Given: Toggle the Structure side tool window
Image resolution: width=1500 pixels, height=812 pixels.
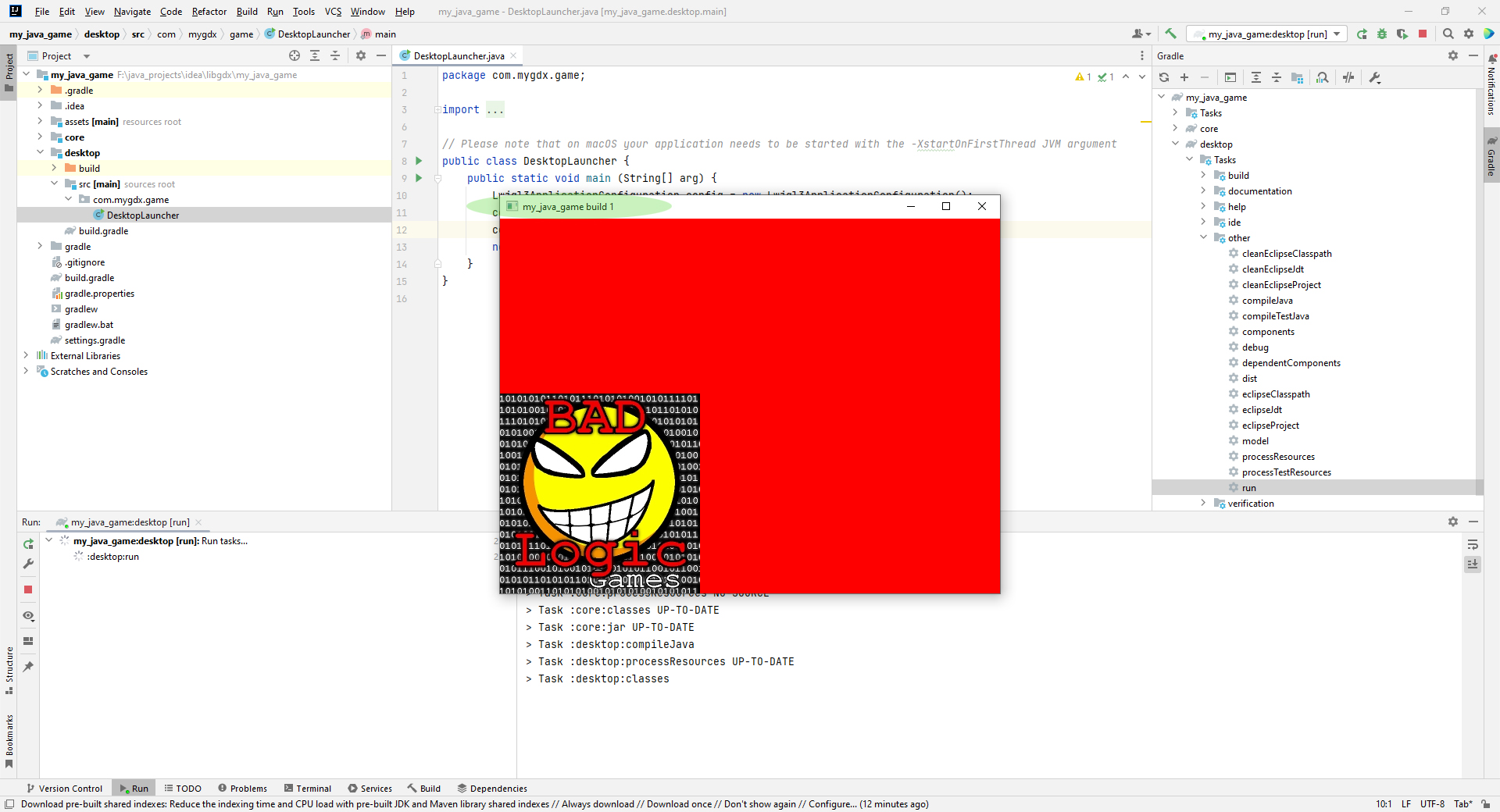Looking at the screenshot, I should 9,671.
